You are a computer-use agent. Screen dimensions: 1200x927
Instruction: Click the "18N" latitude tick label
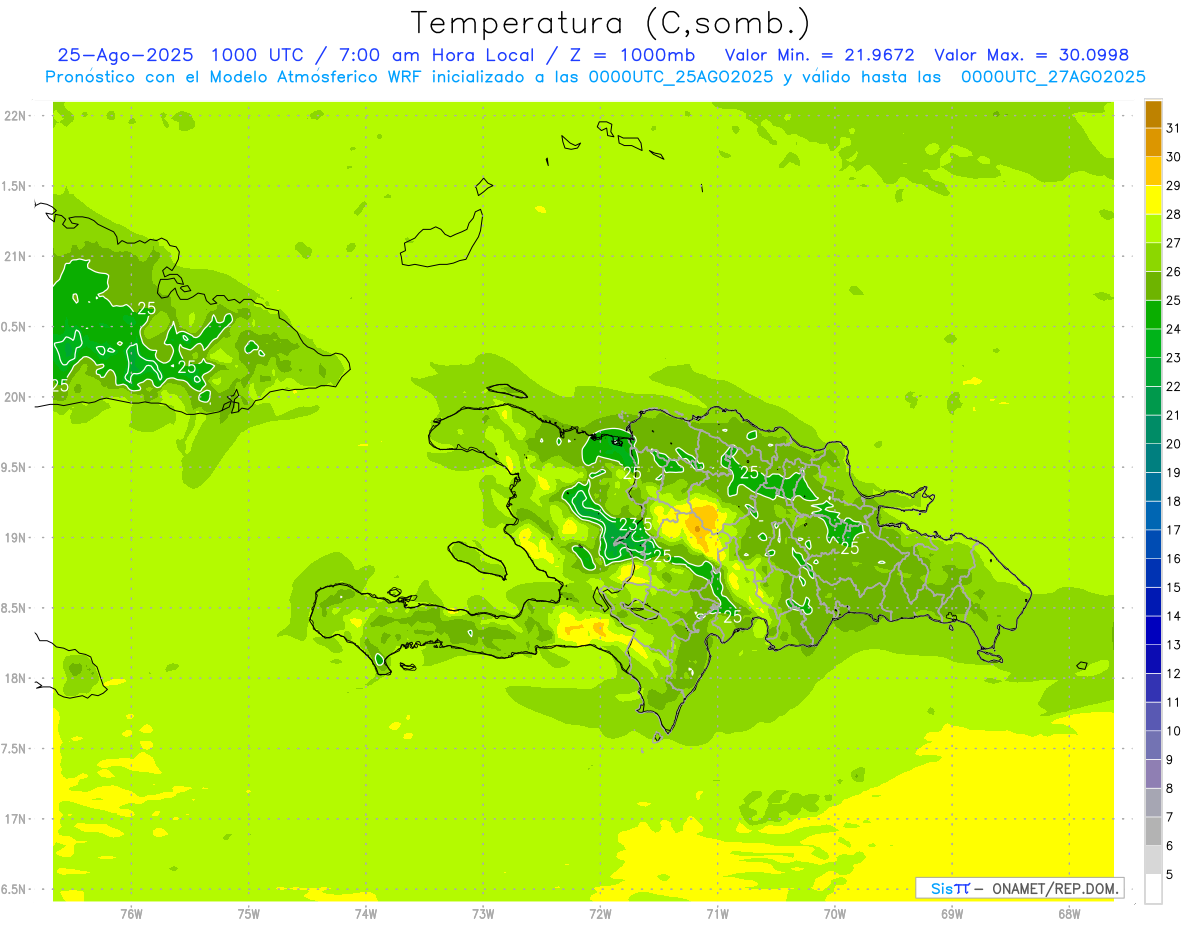coord(14,678)
